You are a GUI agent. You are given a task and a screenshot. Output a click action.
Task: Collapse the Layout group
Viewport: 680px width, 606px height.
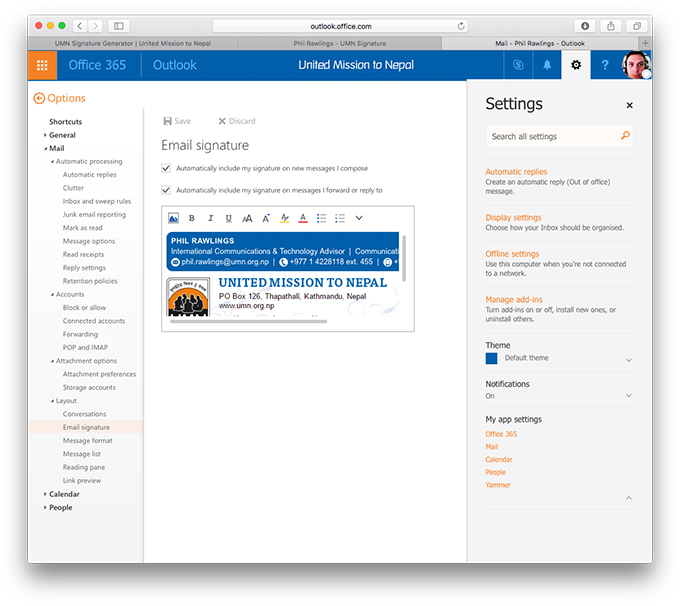pyautogui.click(x=52, y=401)
